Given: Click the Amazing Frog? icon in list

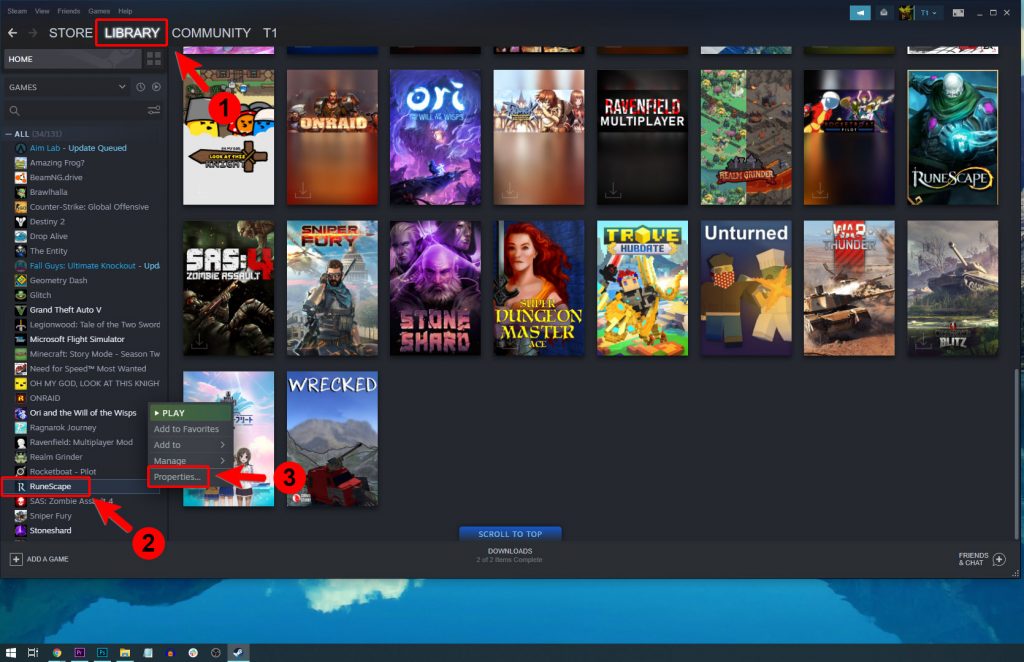Looking at the screenshot, I should [x=21, y=163].
